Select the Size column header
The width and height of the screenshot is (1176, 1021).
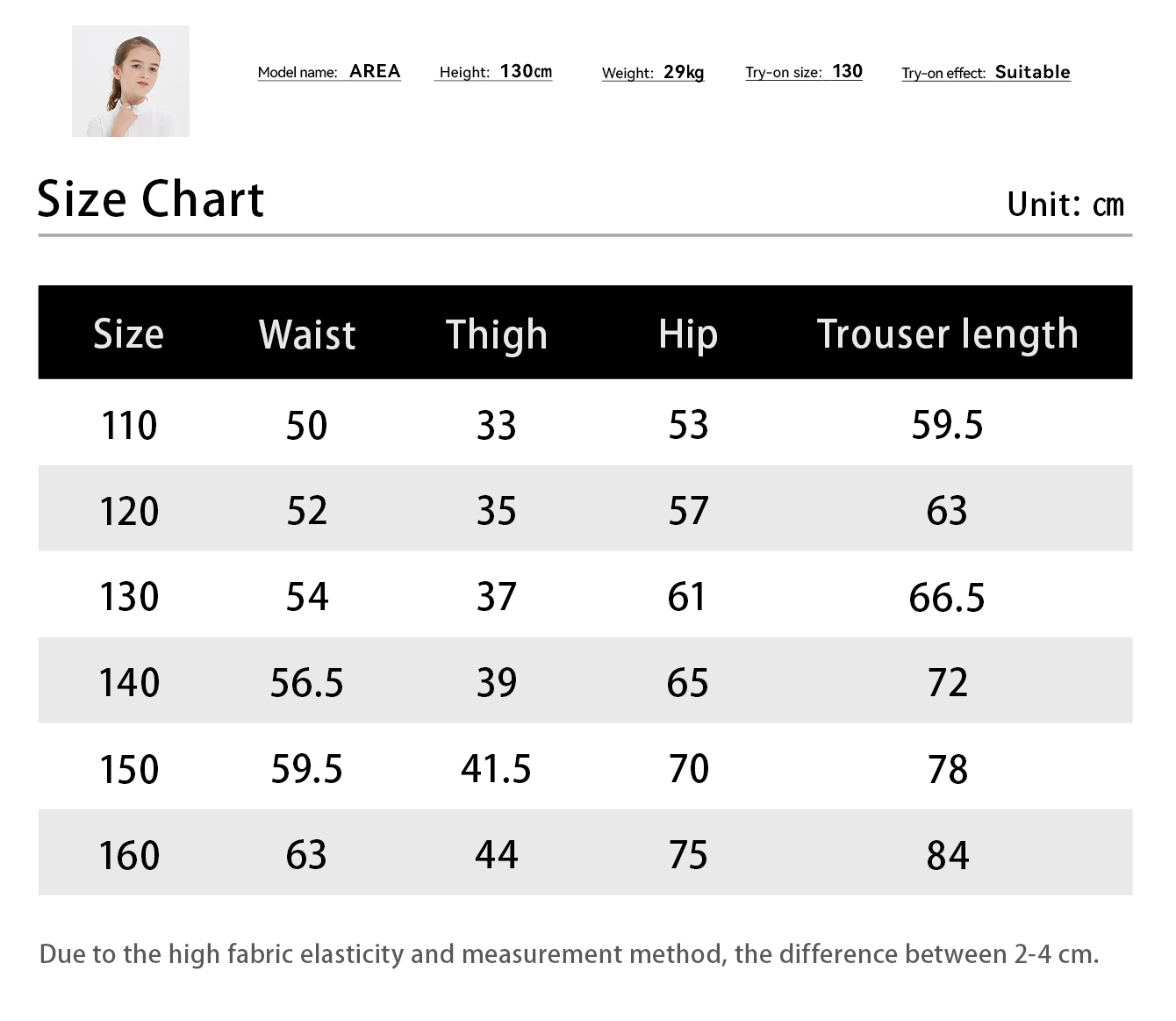(128, 334)
